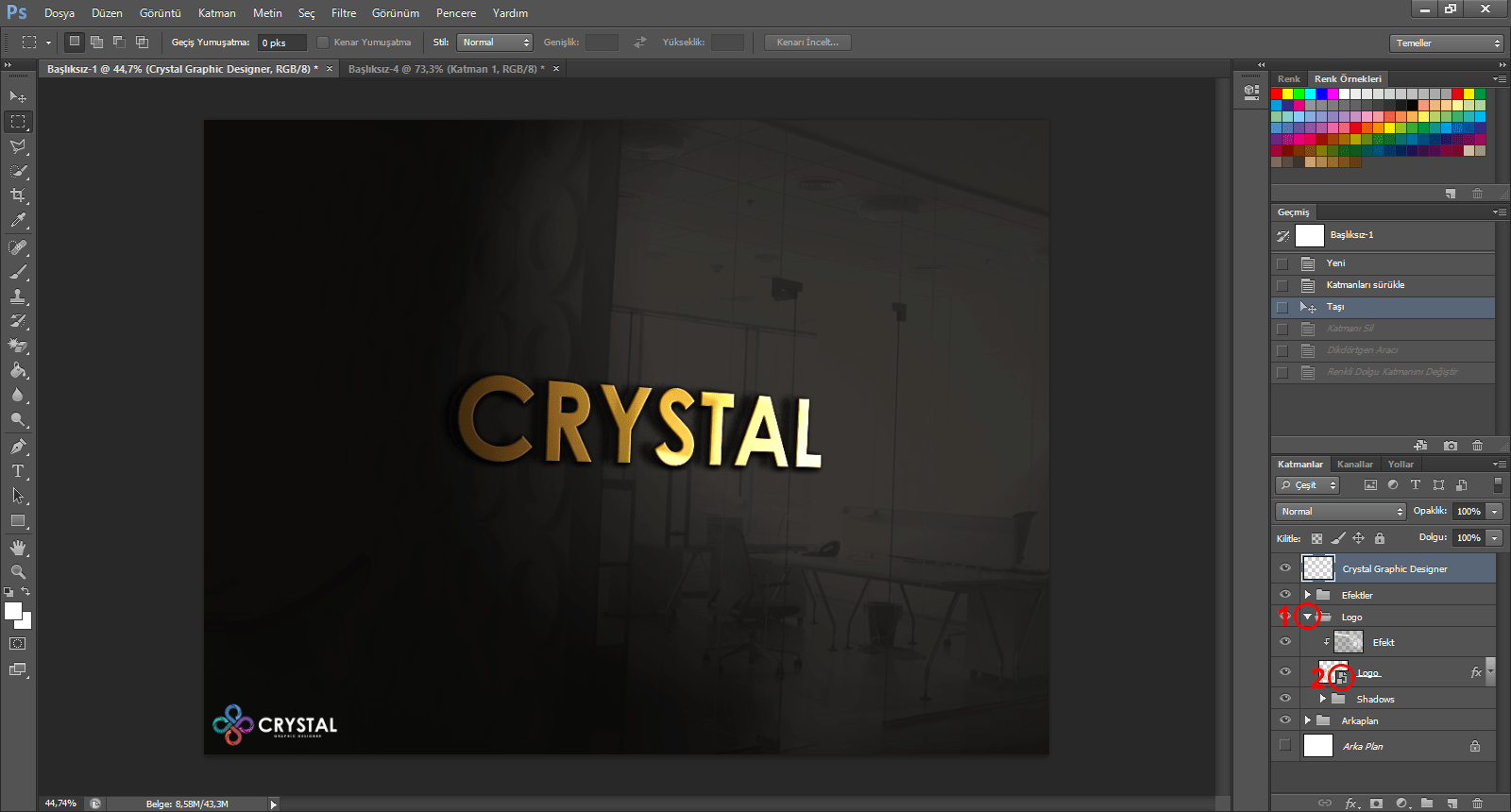1511x812 pixels.
Task: Select the Dodge tool
Action: pyautogui.click(x=18, y=419)
